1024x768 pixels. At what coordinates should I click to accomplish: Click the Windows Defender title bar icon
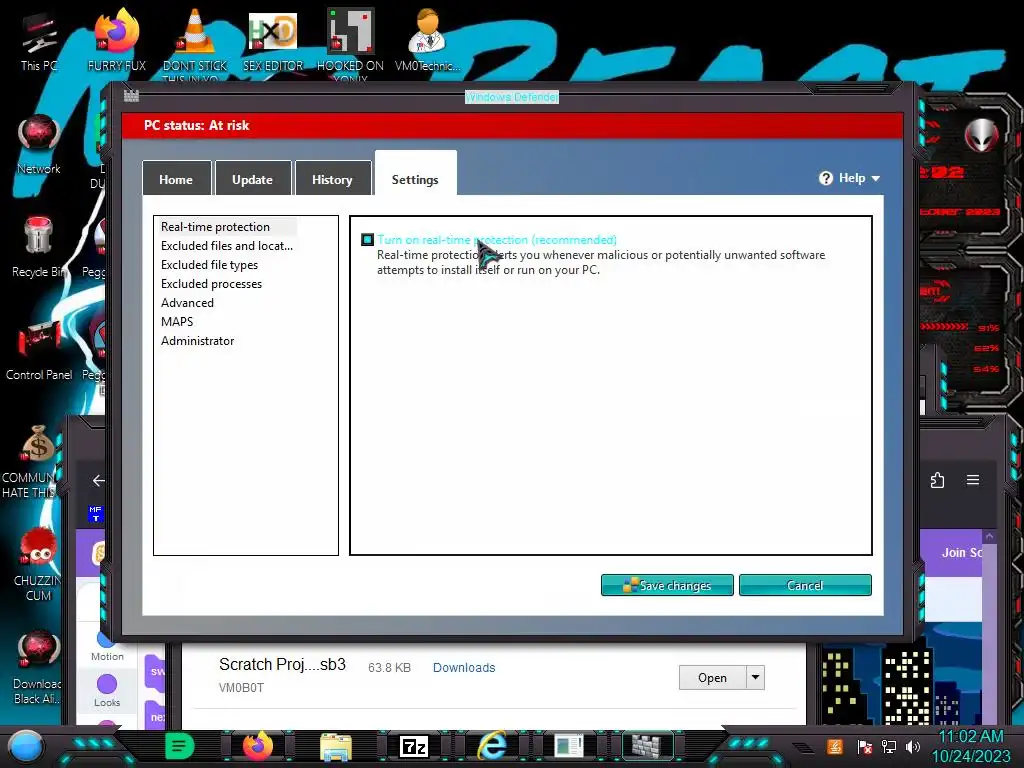[x=131, y=96]
